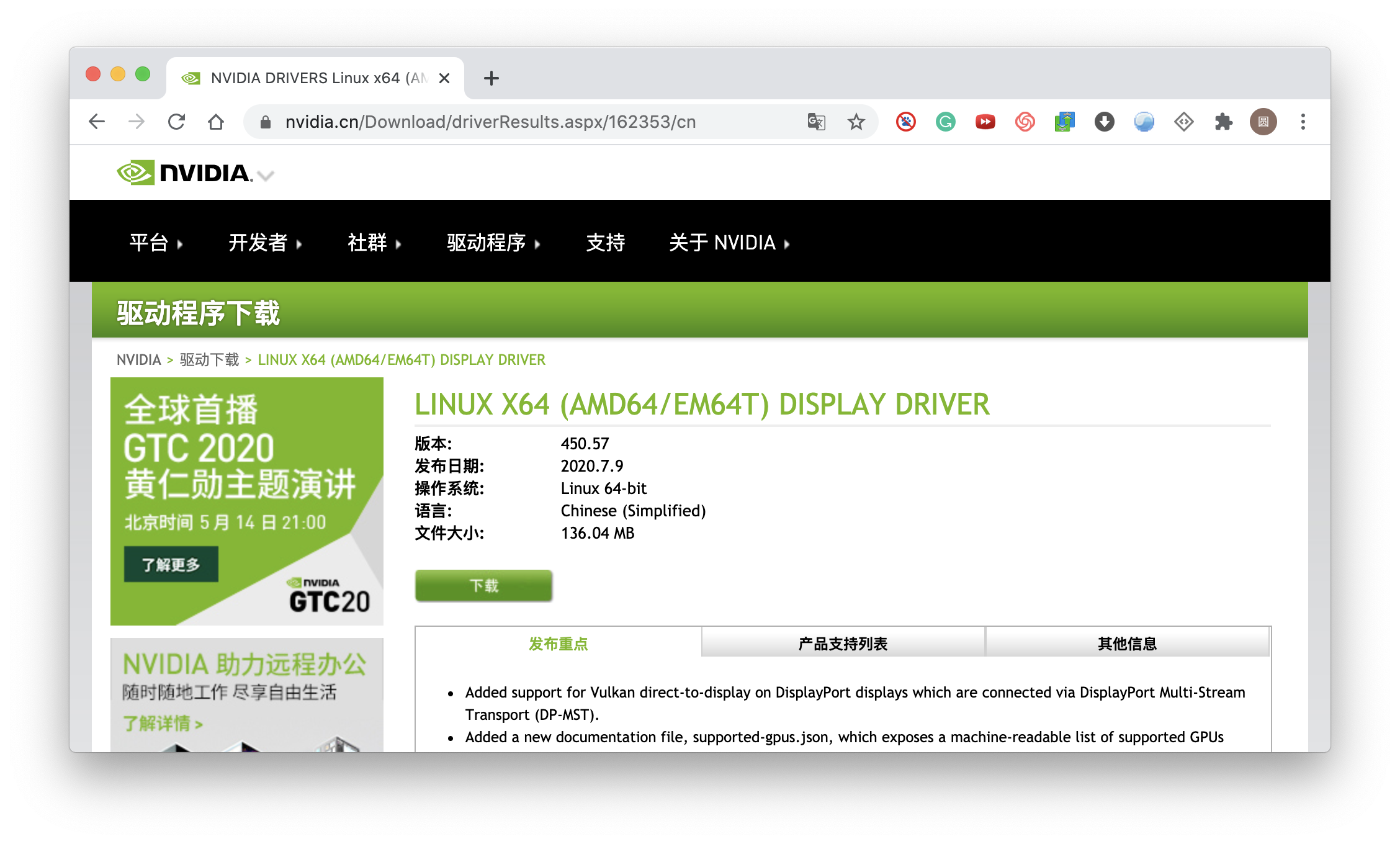Bookmark this page with the star icon
Image resolution: width=1400 pixels, height=844 pixels.
856,122
